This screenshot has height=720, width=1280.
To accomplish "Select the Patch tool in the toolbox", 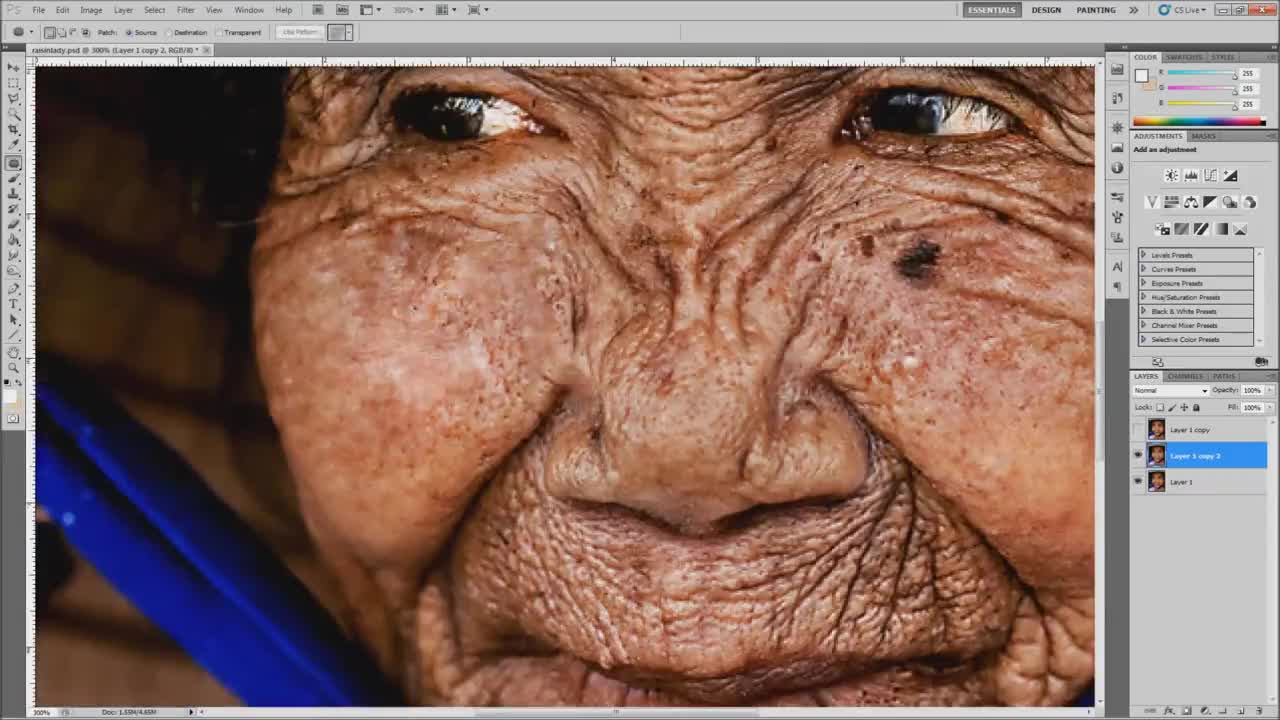I will (x=14, y=162).
